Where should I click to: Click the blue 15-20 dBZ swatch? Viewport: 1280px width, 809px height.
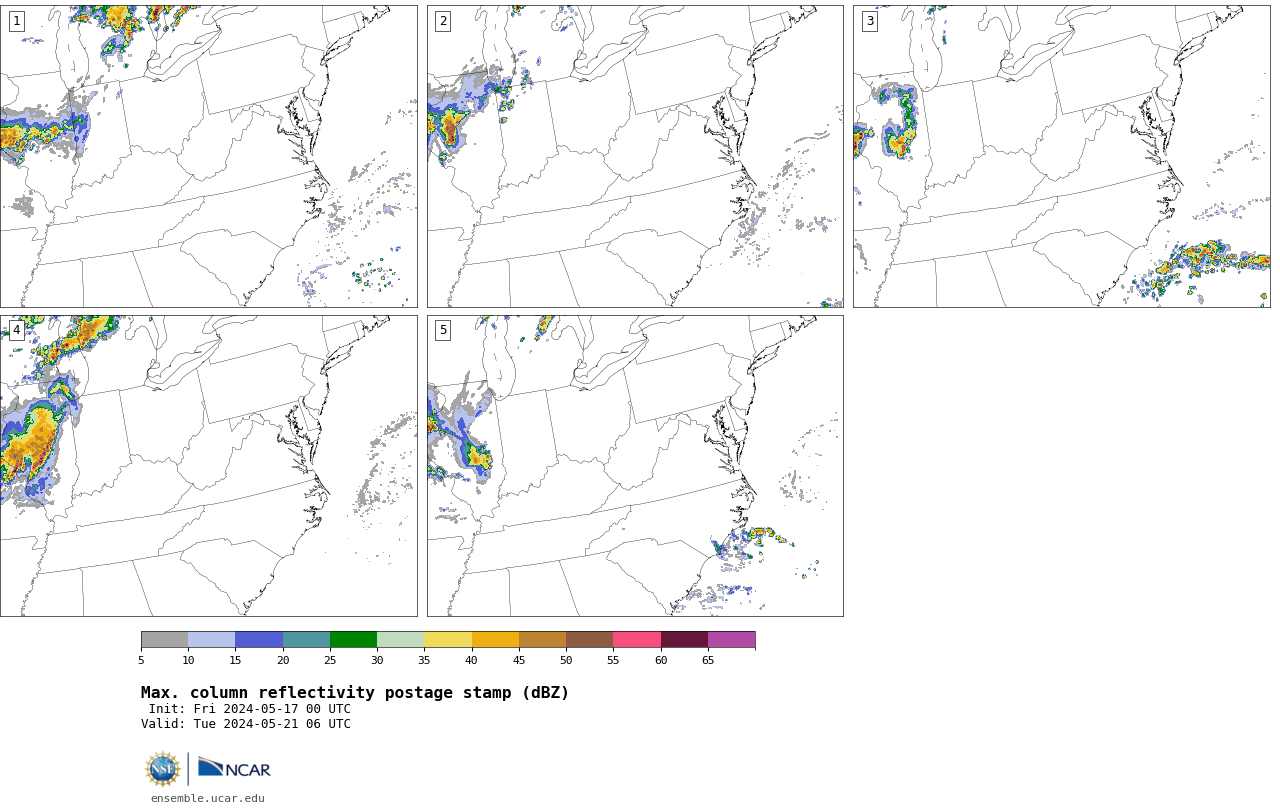(259, 640)
